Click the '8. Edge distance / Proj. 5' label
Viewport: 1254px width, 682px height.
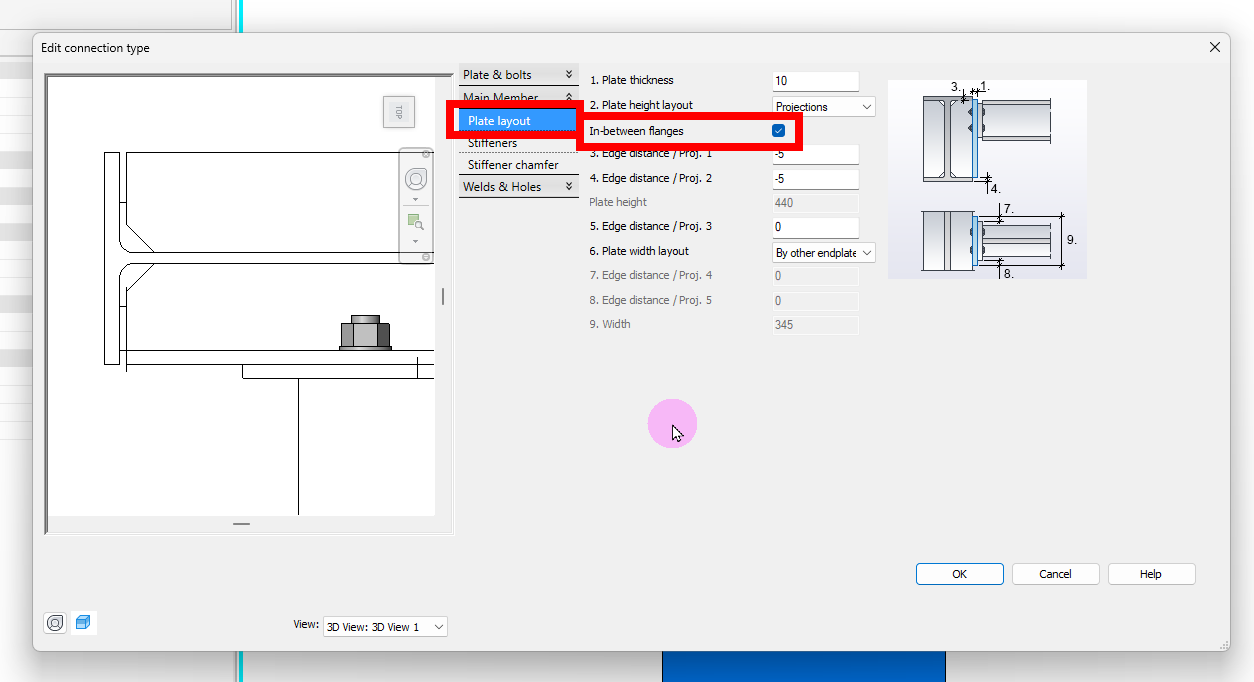coord(651,300)
